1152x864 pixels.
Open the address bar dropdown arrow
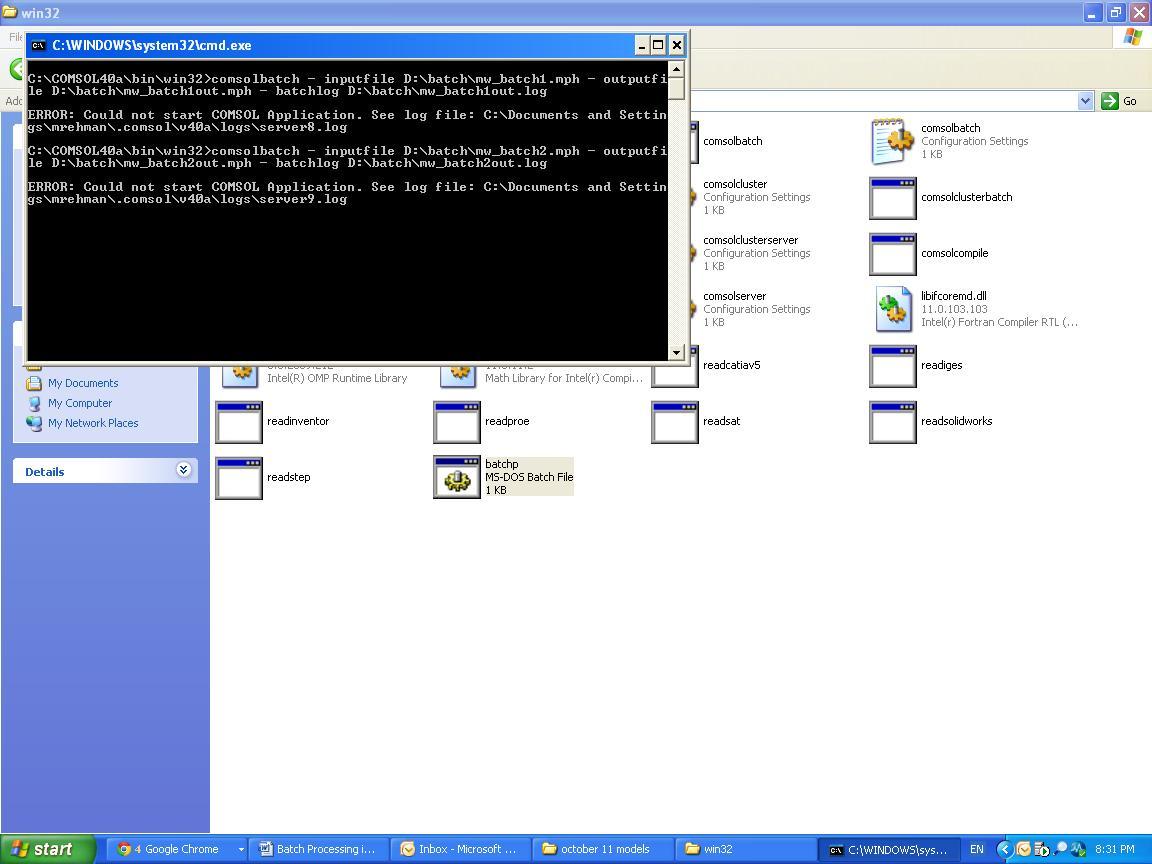tap(1085, 101)
